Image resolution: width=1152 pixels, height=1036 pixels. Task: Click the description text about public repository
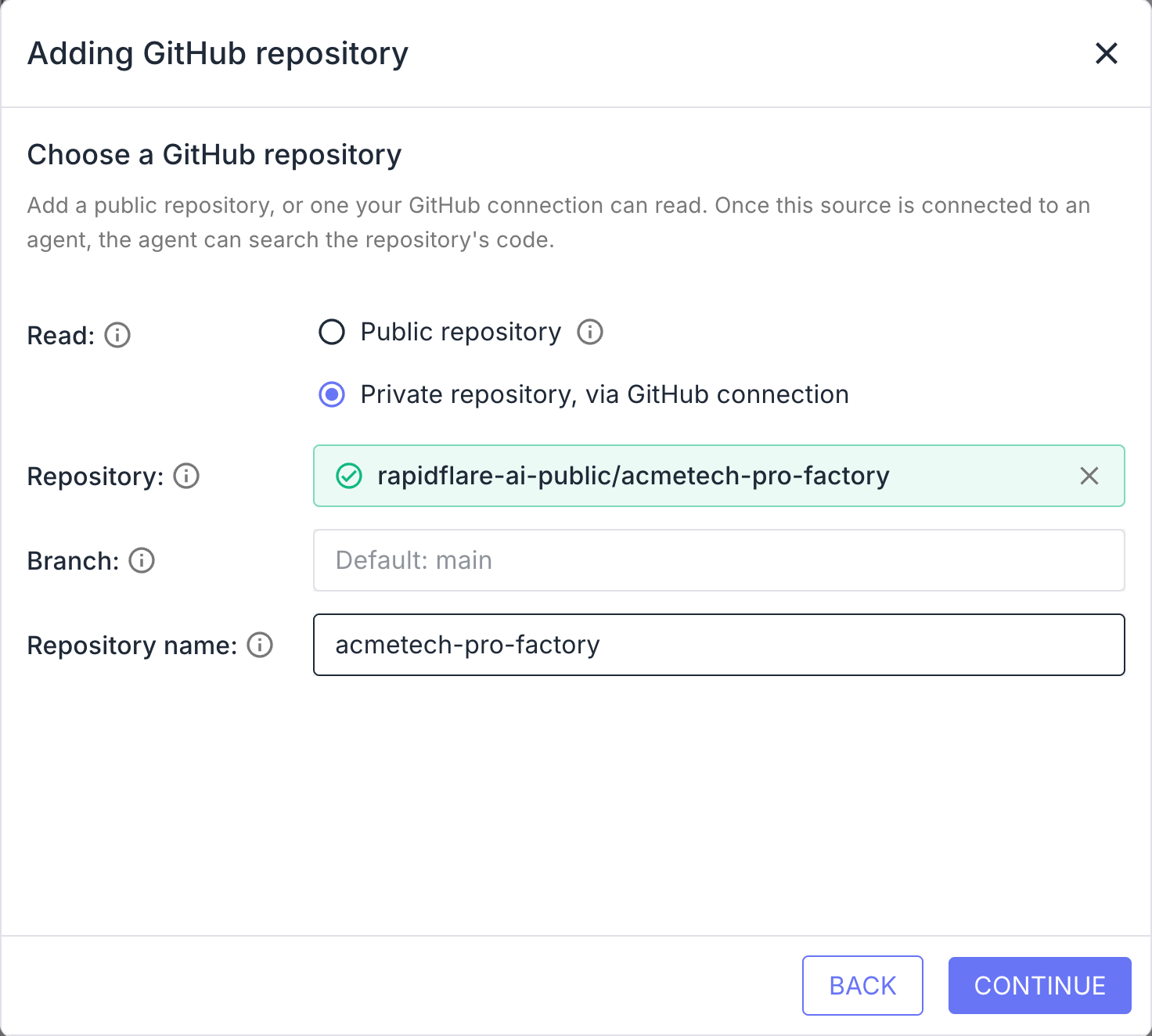[x=559, y=222]
